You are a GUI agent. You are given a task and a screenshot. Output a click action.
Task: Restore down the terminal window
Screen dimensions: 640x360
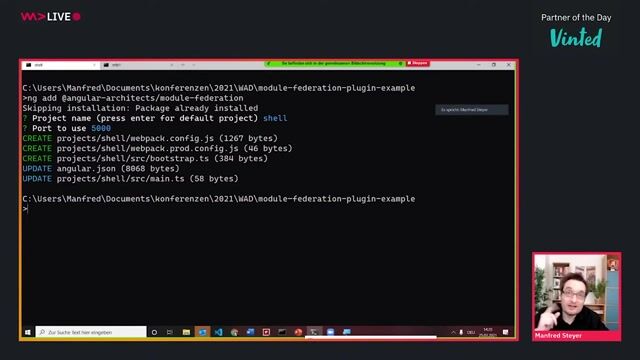[x=493, y=64]
